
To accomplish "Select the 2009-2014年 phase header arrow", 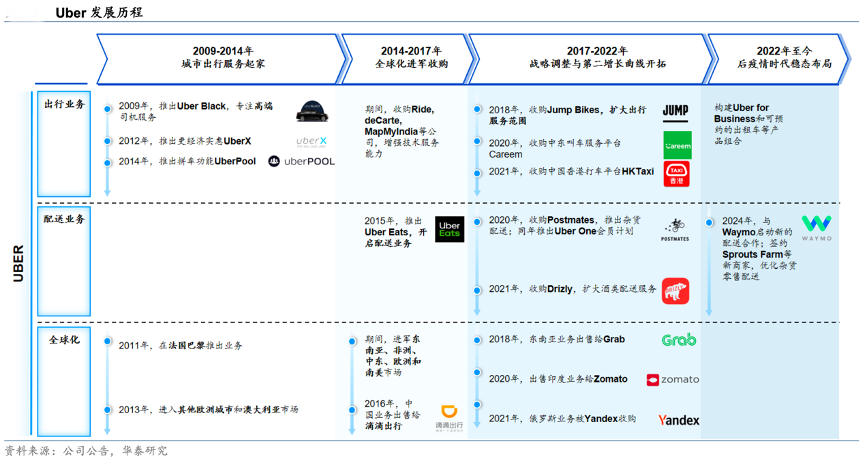I will point(222,57).
